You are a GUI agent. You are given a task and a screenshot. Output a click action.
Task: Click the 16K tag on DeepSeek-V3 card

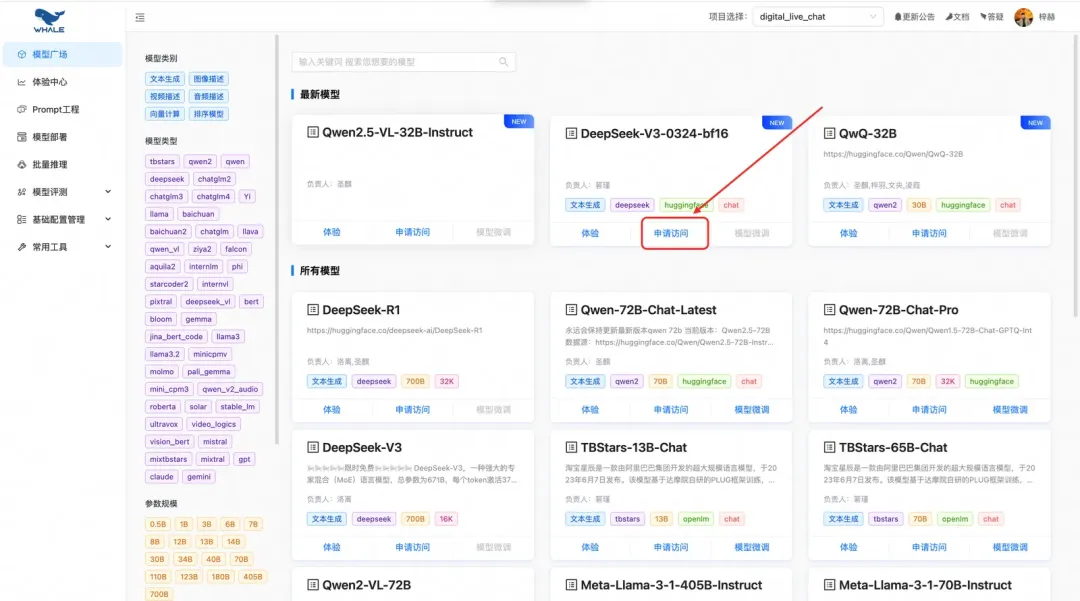pyautogui.click(x=446, y=519)
